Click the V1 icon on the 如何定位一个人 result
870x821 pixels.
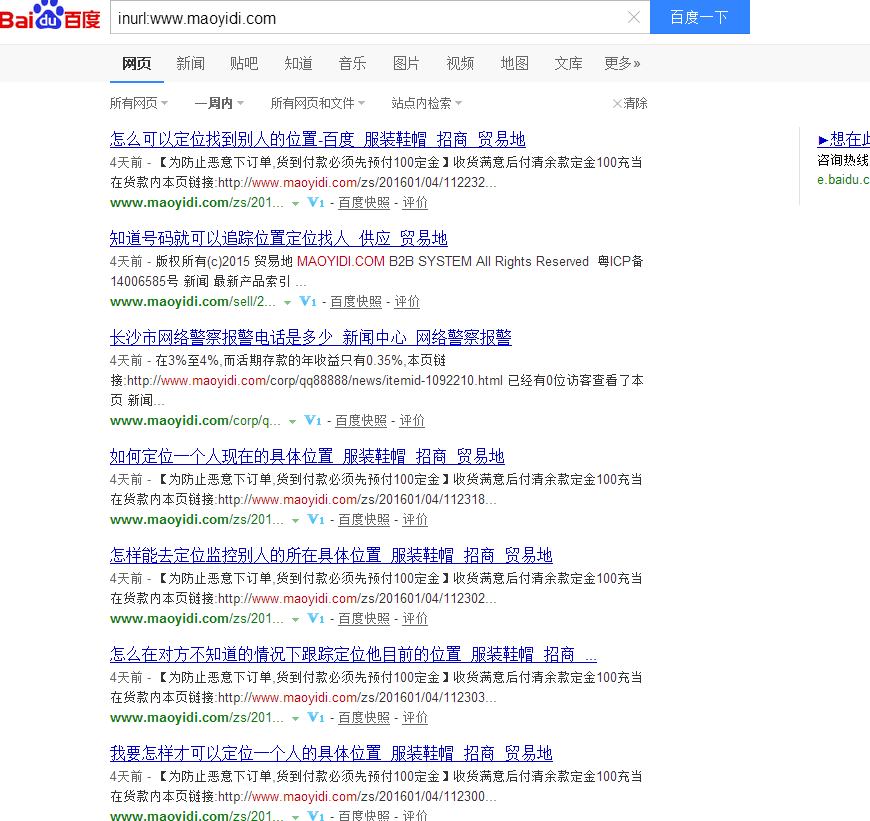315,519
